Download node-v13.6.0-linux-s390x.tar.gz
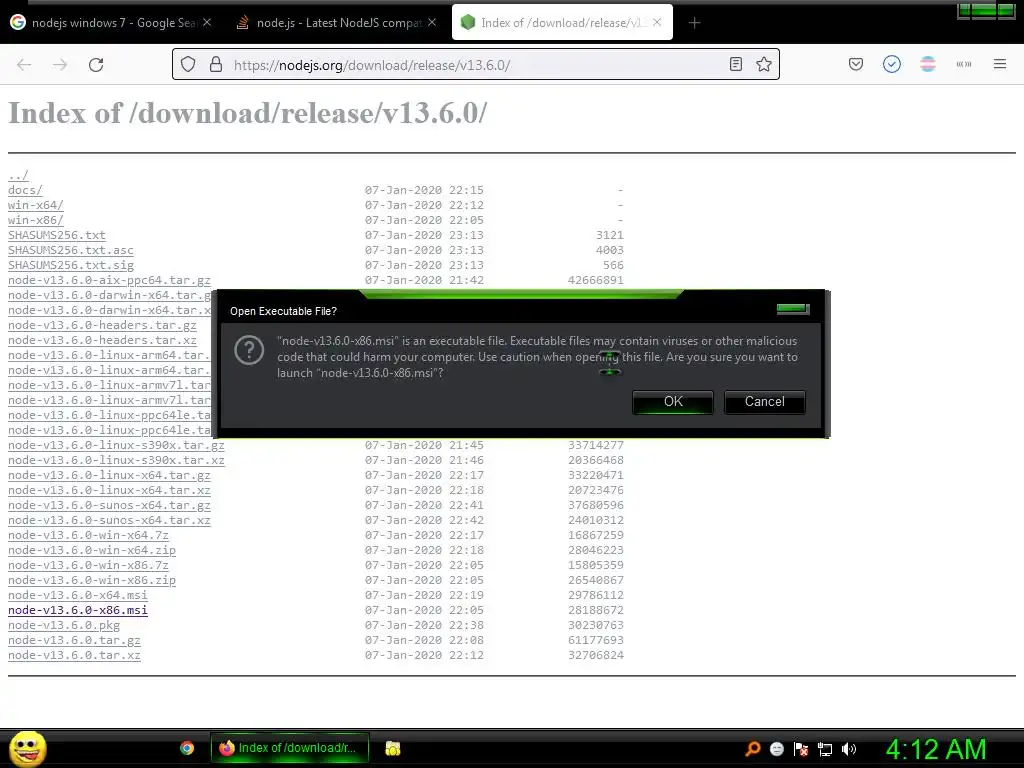1024x768 pixels. point(116,445)
